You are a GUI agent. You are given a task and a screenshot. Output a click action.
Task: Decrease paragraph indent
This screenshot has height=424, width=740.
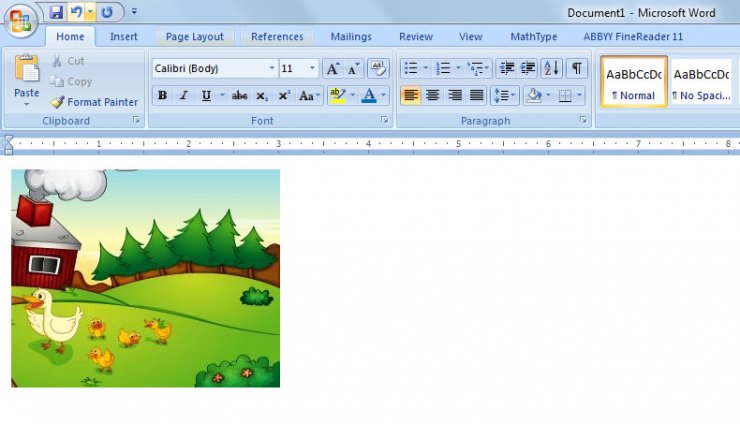507,68
